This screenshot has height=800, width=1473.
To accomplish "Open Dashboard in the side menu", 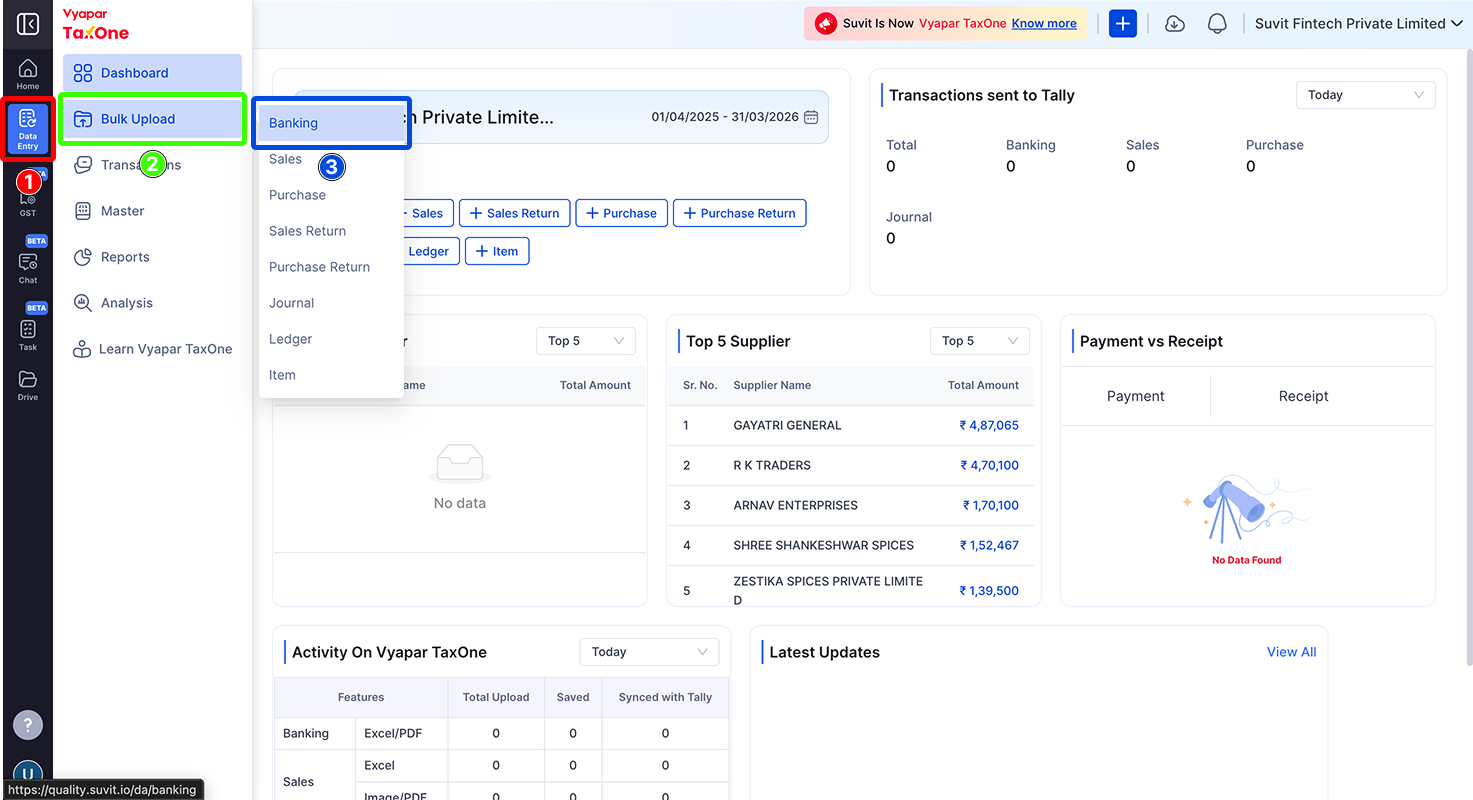I will point(152,73).
